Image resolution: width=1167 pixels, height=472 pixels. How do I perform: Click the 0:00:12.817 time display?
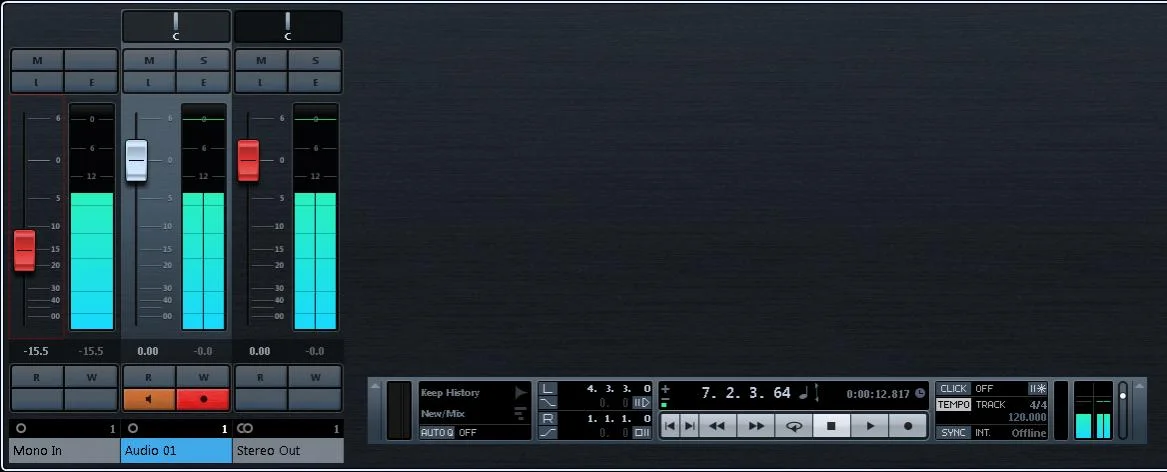point(878,394)
